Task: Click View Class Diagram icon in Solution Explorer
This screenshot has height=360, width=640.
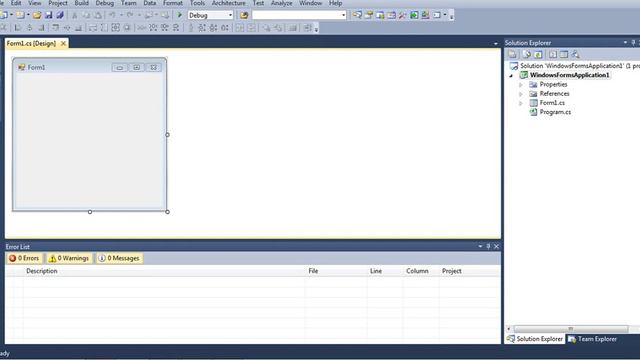Action: [x=575, y=54]
